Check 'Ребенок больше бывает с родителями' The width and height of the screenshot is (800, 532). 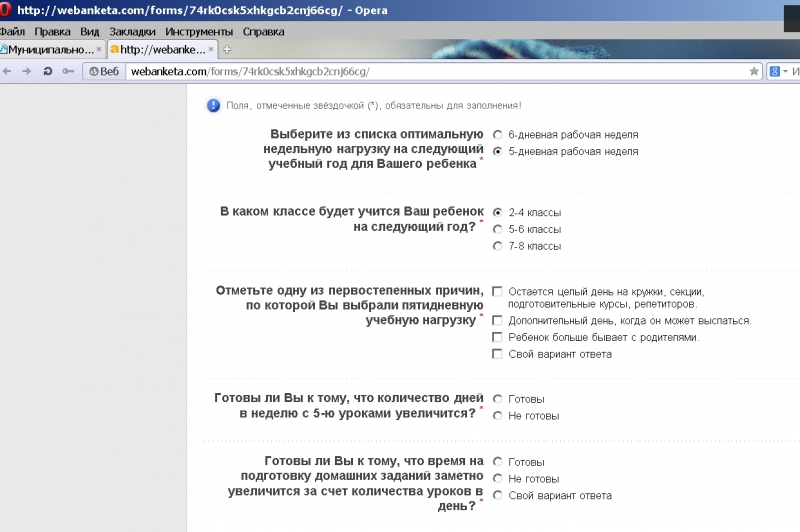(x=497, y=337)
